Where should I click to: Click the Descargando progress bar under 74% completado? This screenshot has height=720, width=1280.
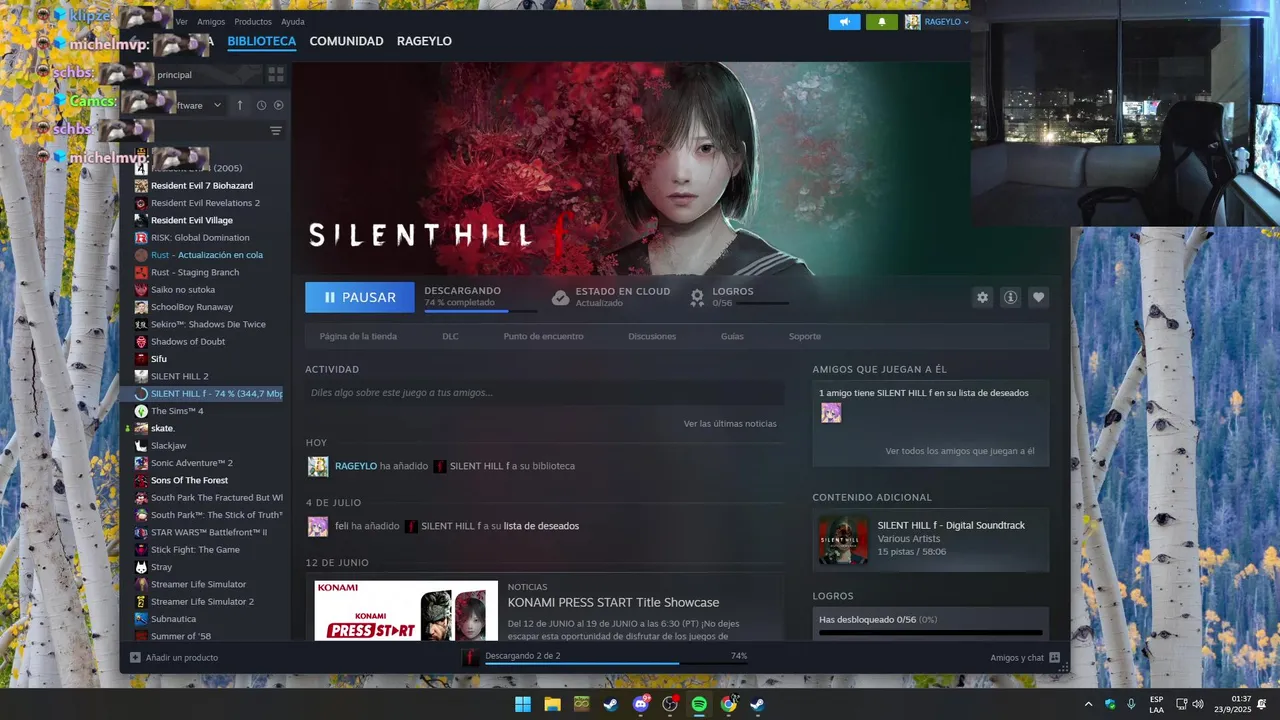click(480, 311)
